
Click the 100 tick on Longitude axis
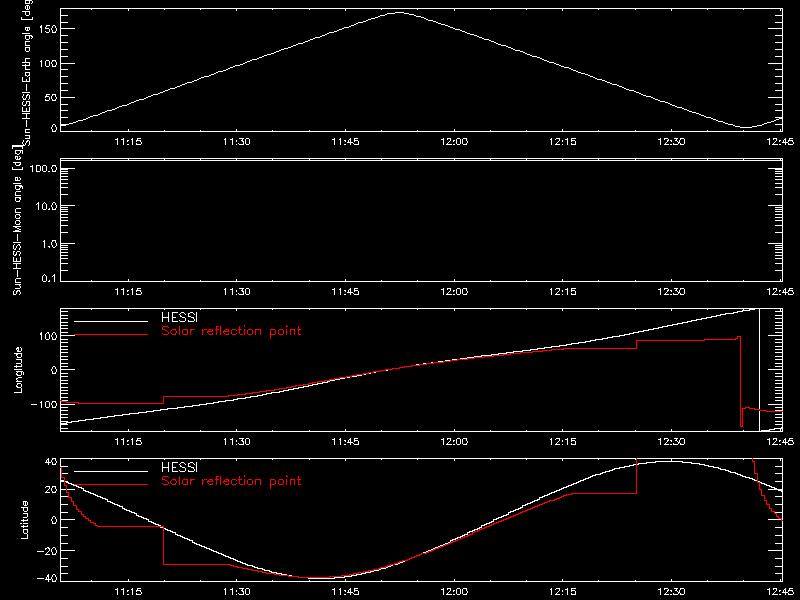click(48, 336)
